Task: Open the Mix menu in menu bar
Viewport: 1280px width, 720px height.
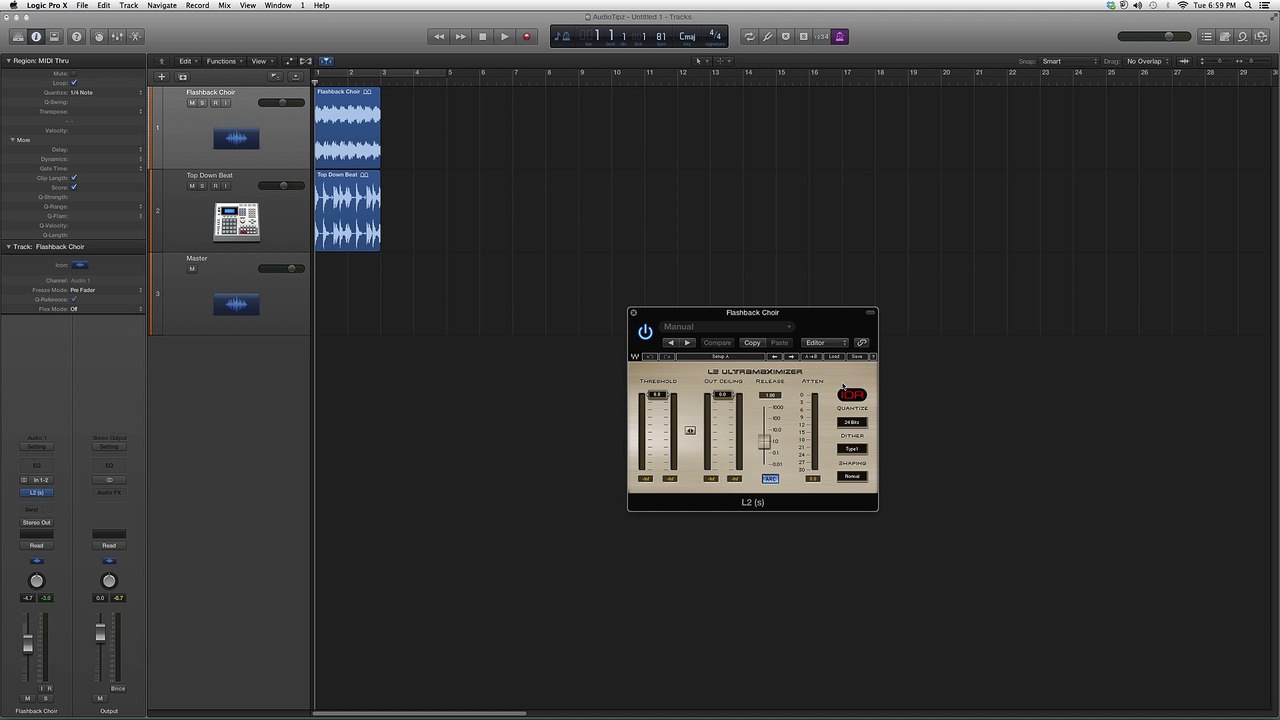Action: tap(224, 5)
